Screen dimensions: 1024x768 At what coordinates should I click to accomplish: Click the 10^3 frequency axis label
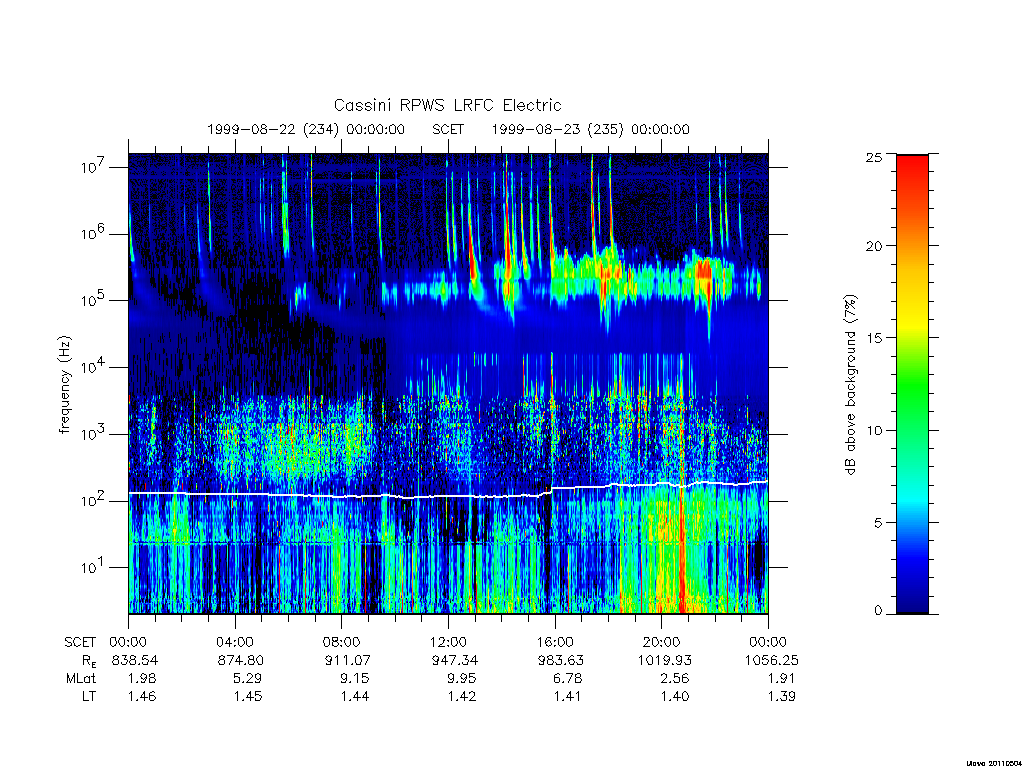click(94, 432)
